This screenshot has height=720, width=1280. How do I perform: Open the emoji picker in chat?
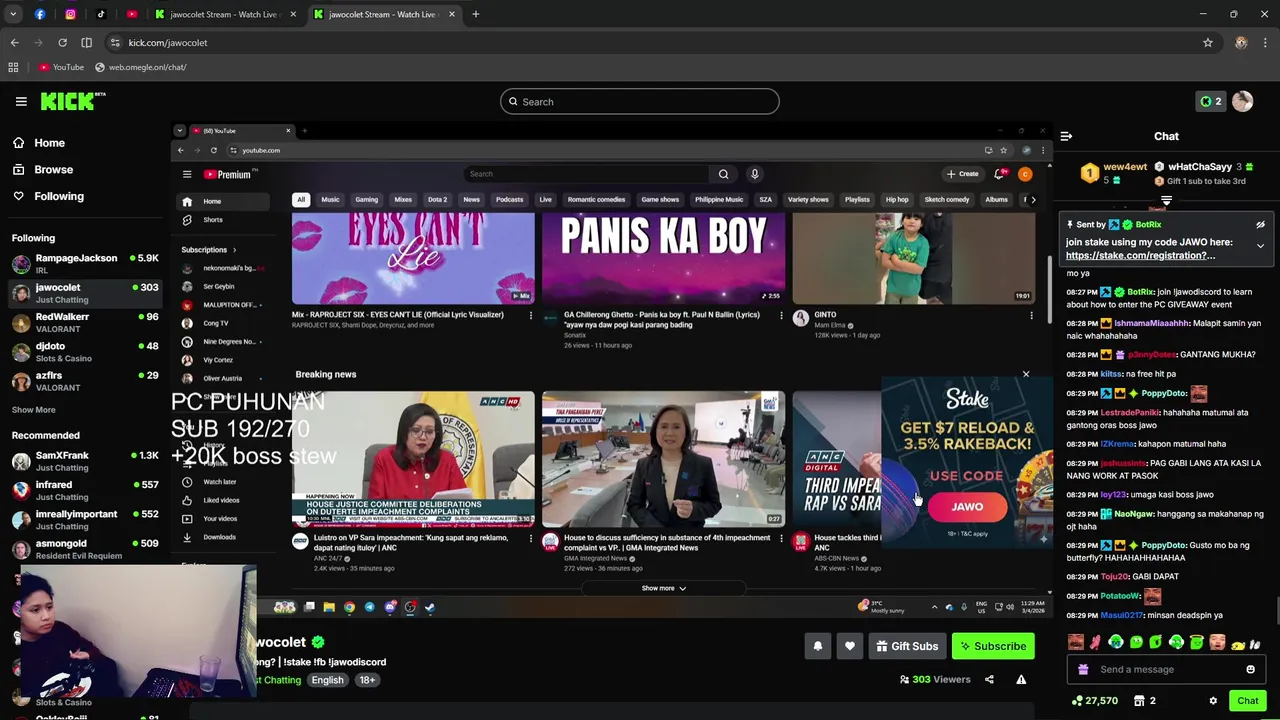(1250, 669)
